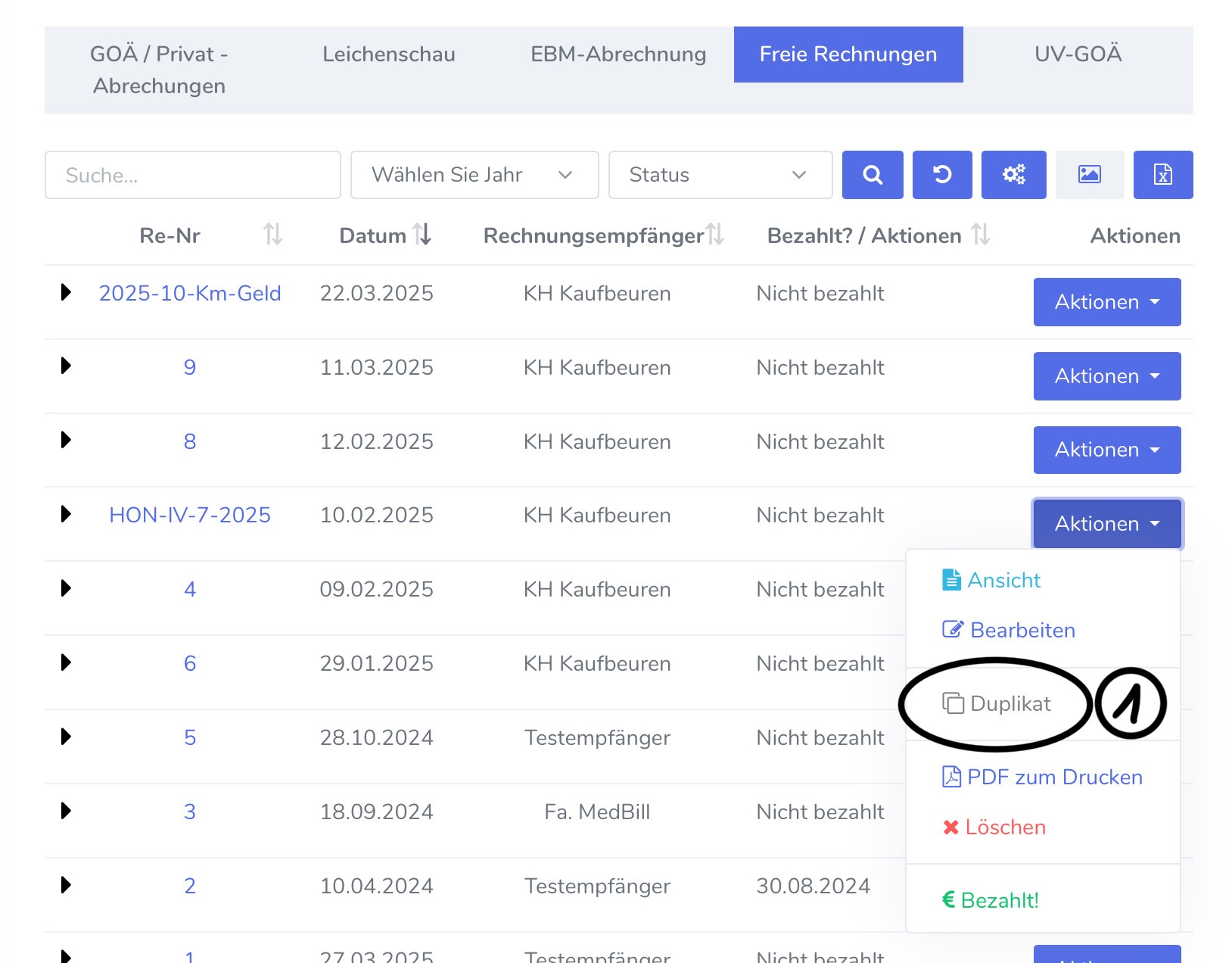Click the blue search magnifier button
Screen dimensions: 1232x963
(872, 175)
